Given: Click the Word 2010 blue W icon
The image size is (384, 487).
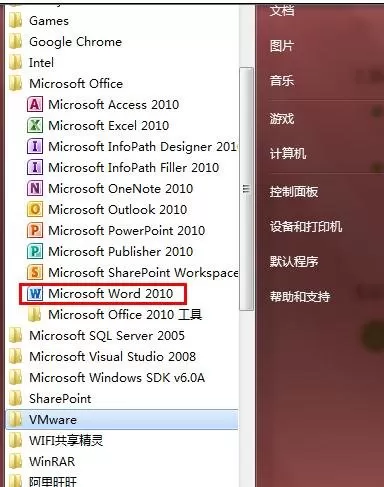Looking at the screenshot, I should [35, 294].
